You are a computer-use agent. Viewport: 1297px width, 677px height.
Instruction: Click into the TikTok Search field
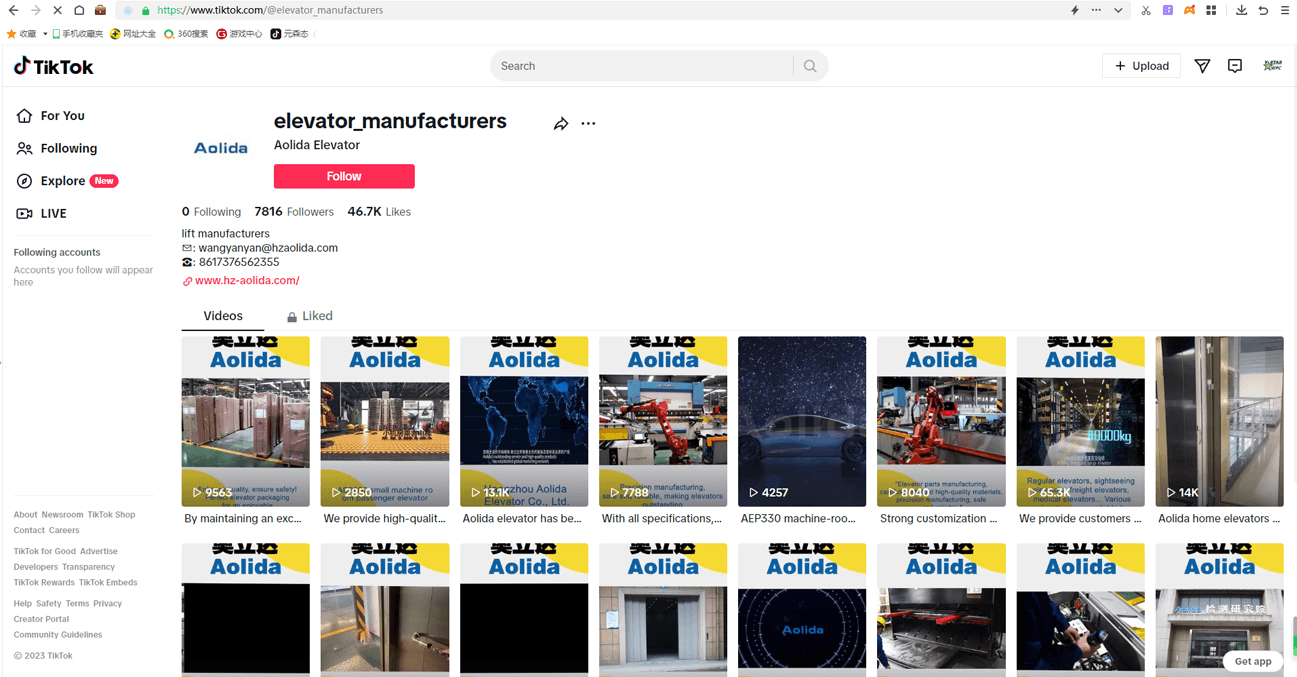645,66
